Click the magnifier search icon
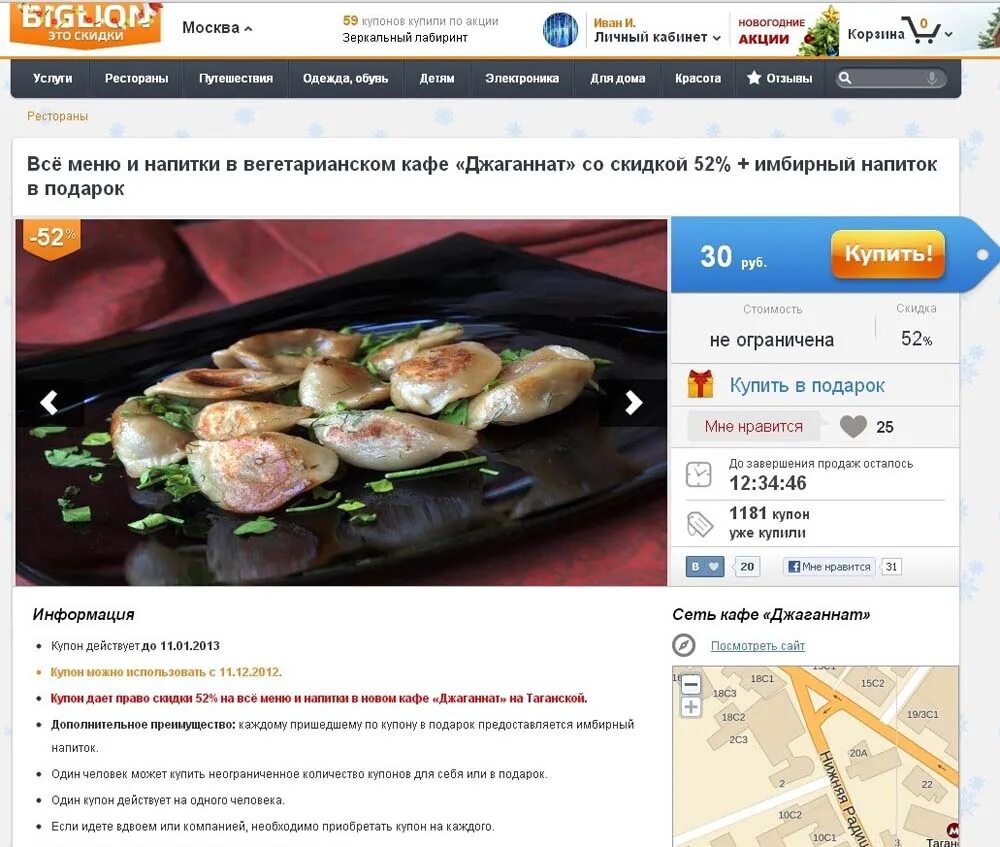This screenshot has width=1000, height=847. tap(845, 78)
